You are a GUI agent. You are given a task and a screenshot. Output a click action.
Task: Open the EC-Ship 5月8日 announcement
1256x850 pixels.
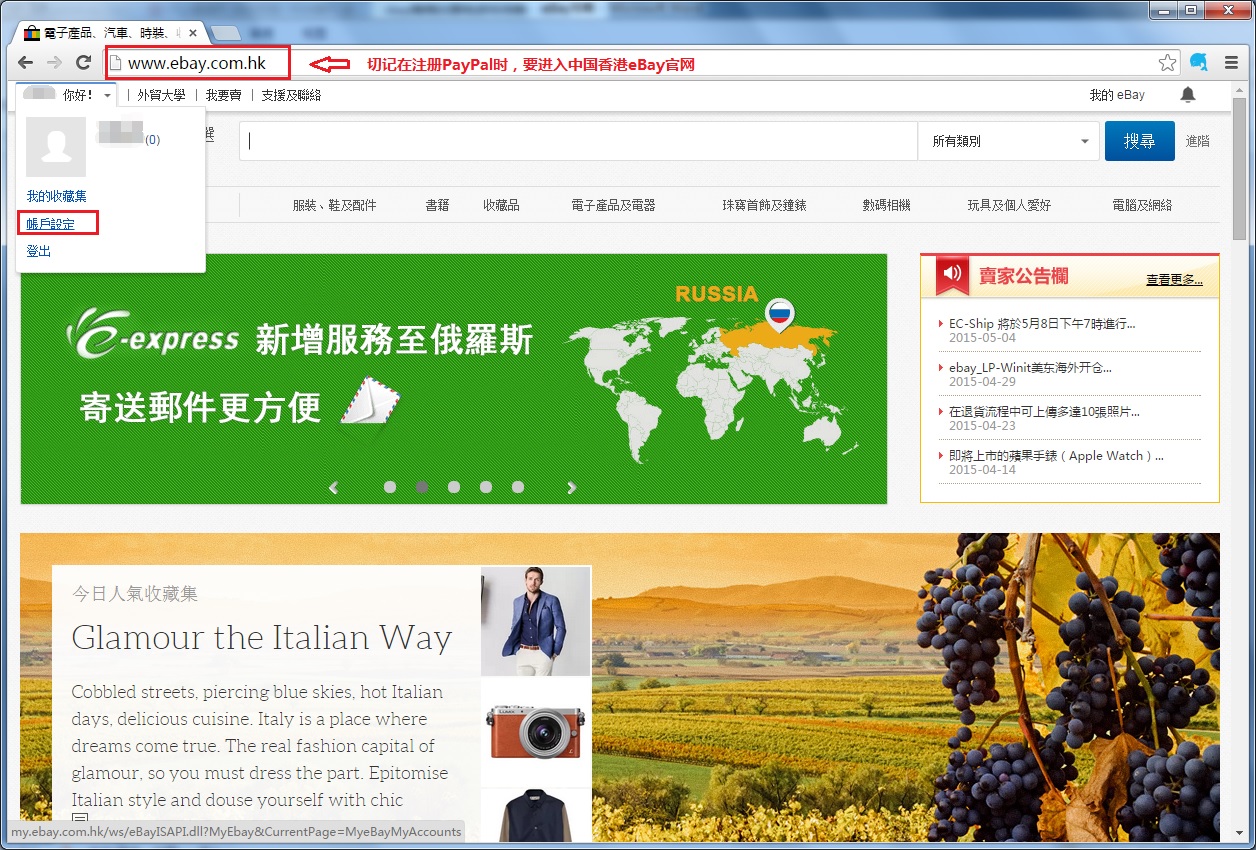[x=1043, y=323]
